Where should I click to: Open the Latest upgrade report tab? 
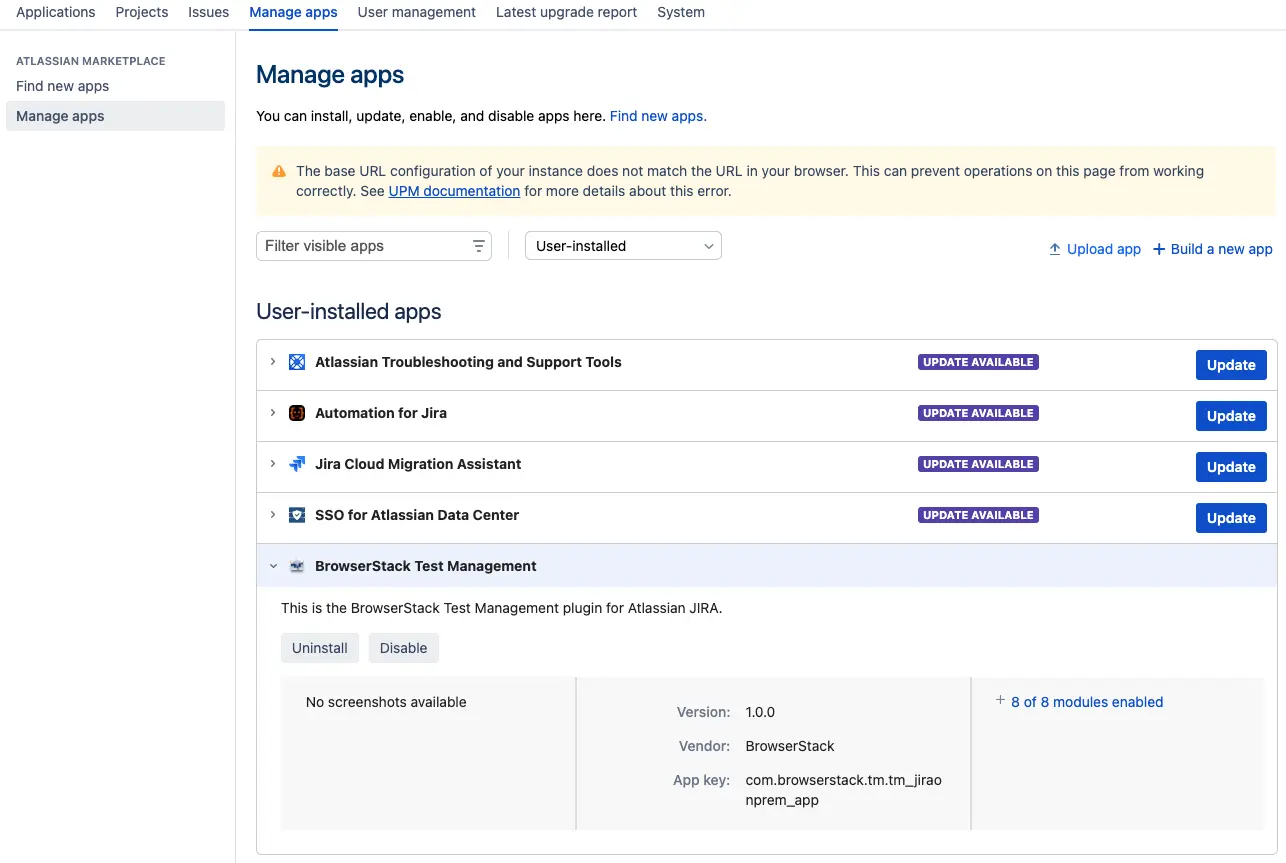click(x=566, y=12)
